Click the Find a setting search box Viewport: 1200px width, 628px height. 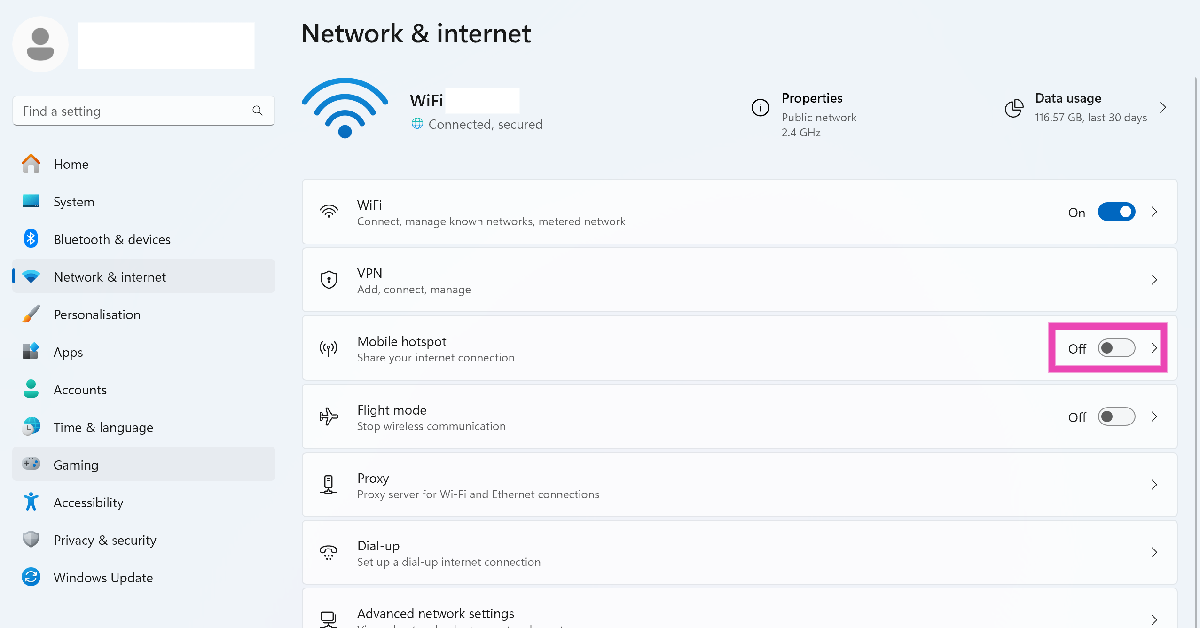(x=135, y=111)
